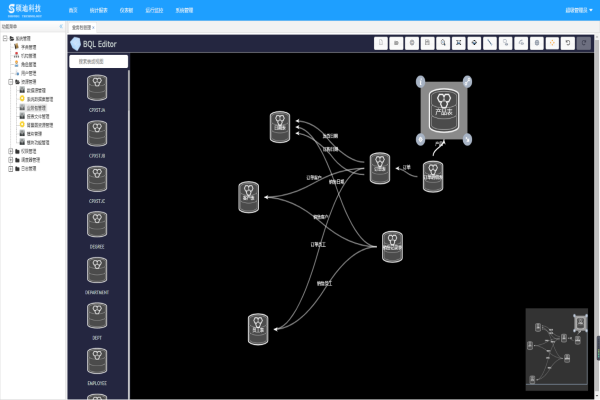Screen dimensions: 600x400
Task: Open 用户管理 in the sidebar tree
Action: 29,73
